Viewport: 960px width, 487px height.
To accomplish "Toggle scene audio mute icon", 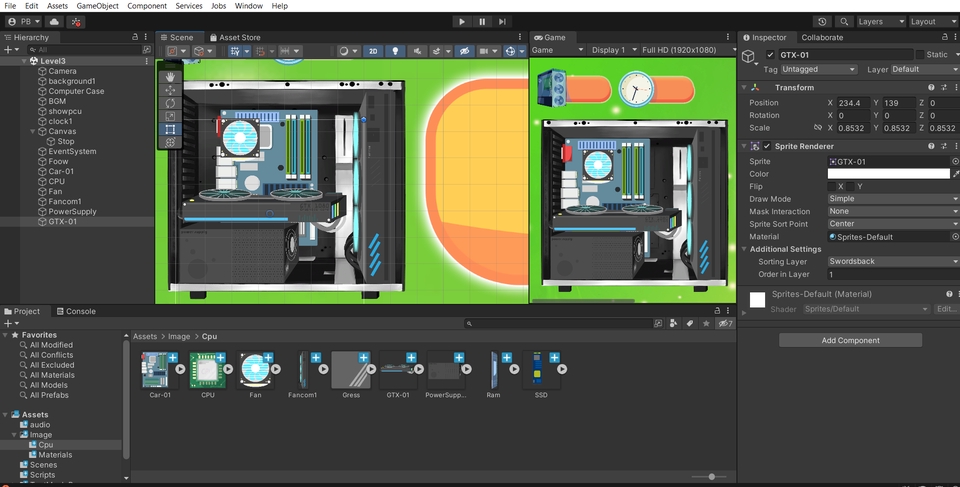I will 417,51.
